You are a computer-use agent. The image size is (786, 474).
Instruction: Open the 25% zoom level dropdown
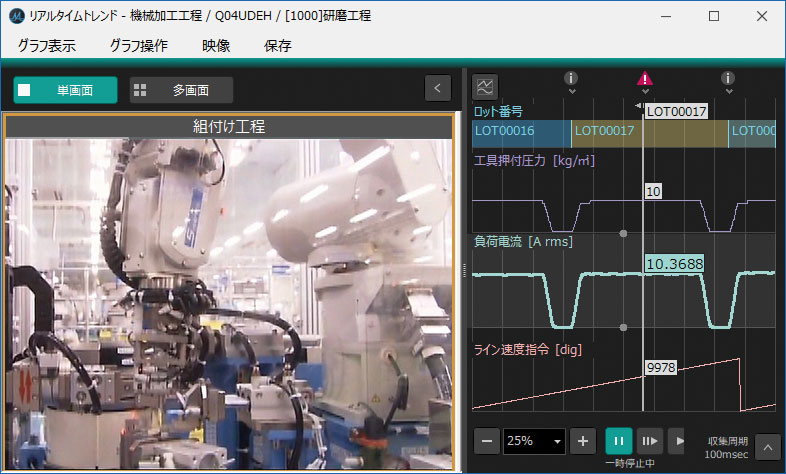[535, 441]
